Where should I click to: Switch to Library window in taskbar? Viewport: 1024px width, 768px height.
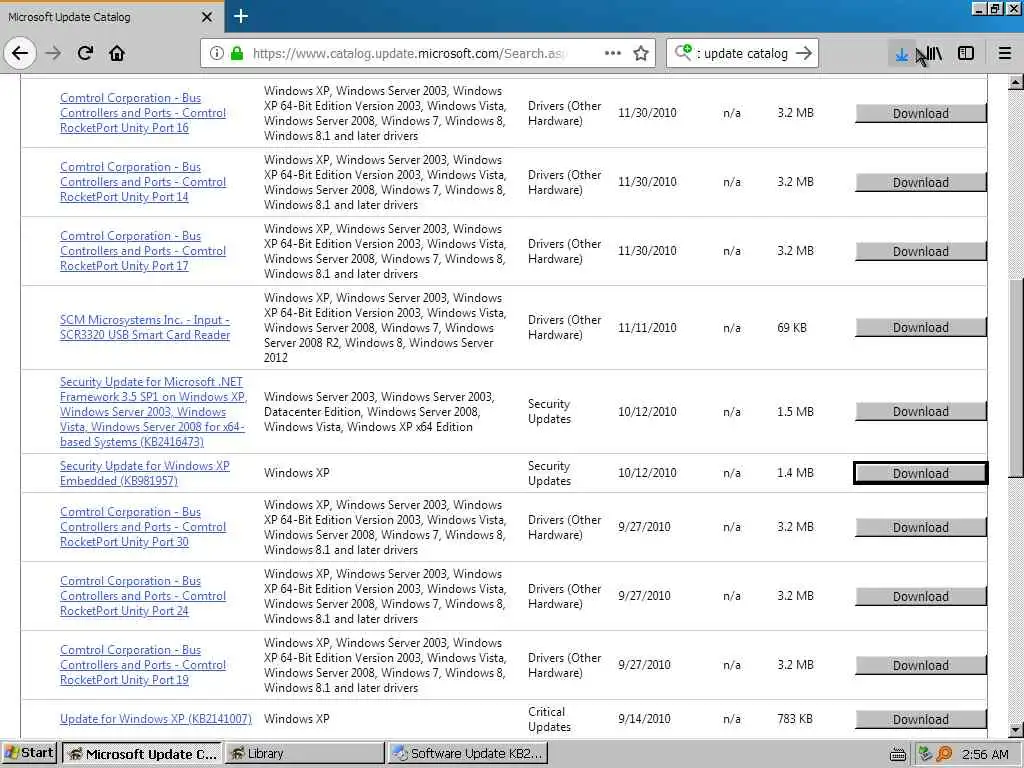(x=305, y=754)
